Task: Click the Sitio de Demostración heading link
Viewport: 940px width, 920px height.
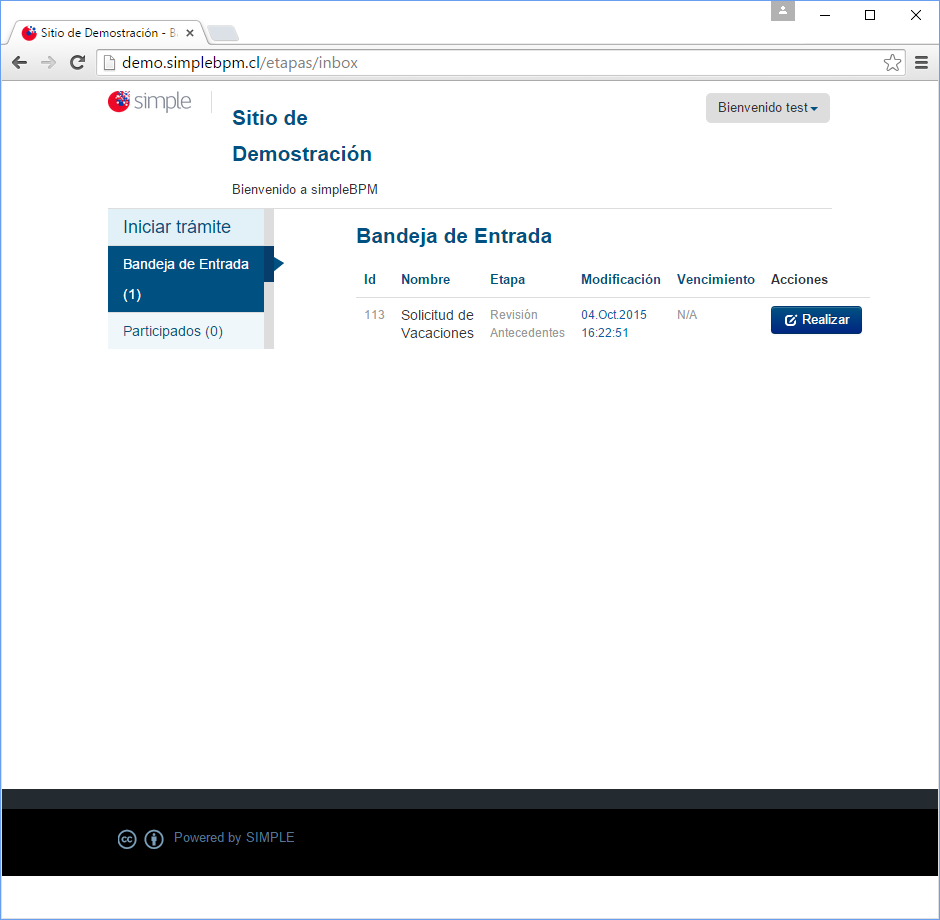Action: 302,136
